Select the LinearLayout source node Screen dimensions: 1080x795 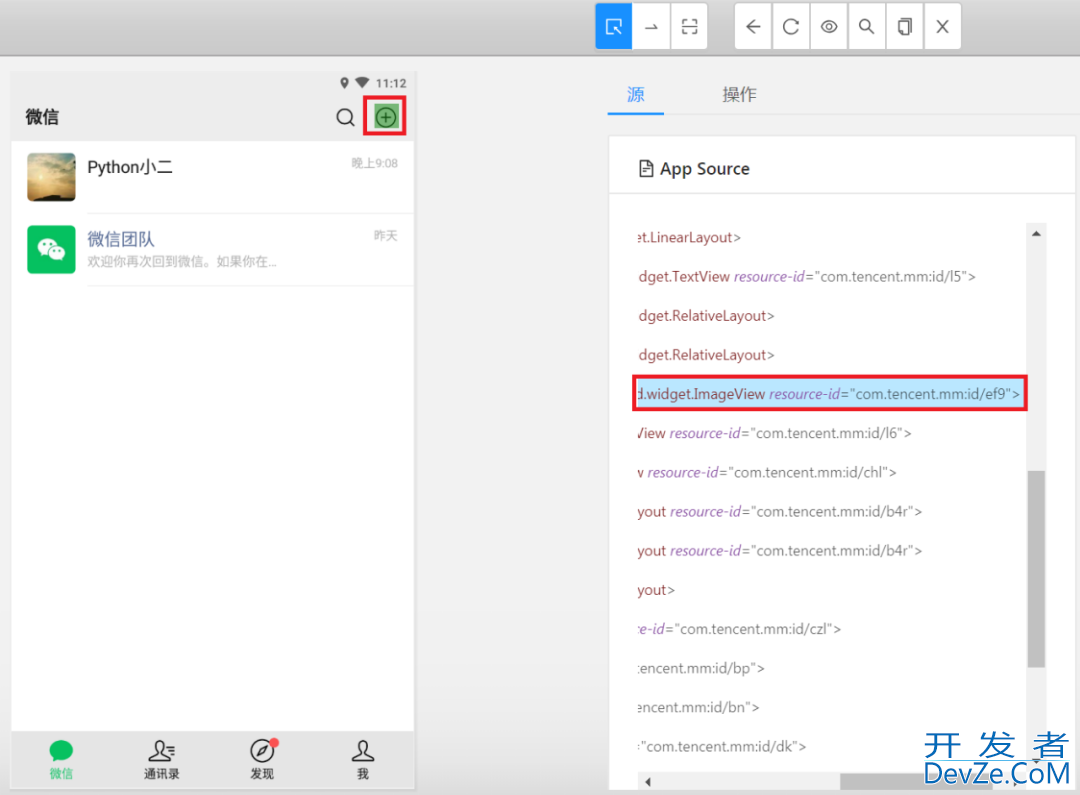[689, 238]
